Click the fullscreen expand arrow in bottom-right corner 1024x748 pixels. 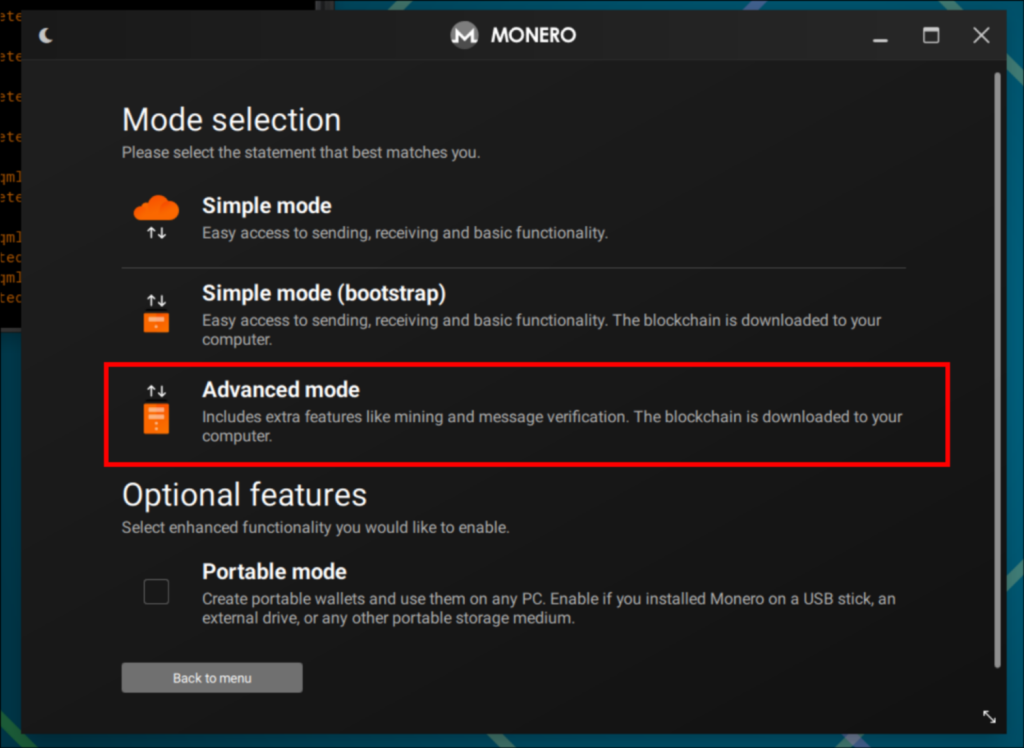coord(988,716)
